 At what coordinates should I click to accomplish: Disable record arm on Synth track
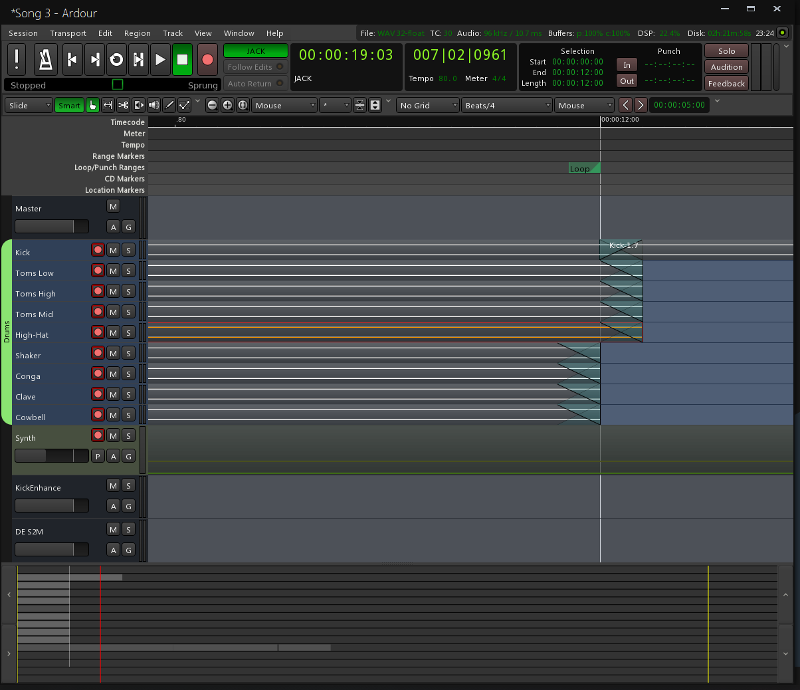tap(98, 435)
